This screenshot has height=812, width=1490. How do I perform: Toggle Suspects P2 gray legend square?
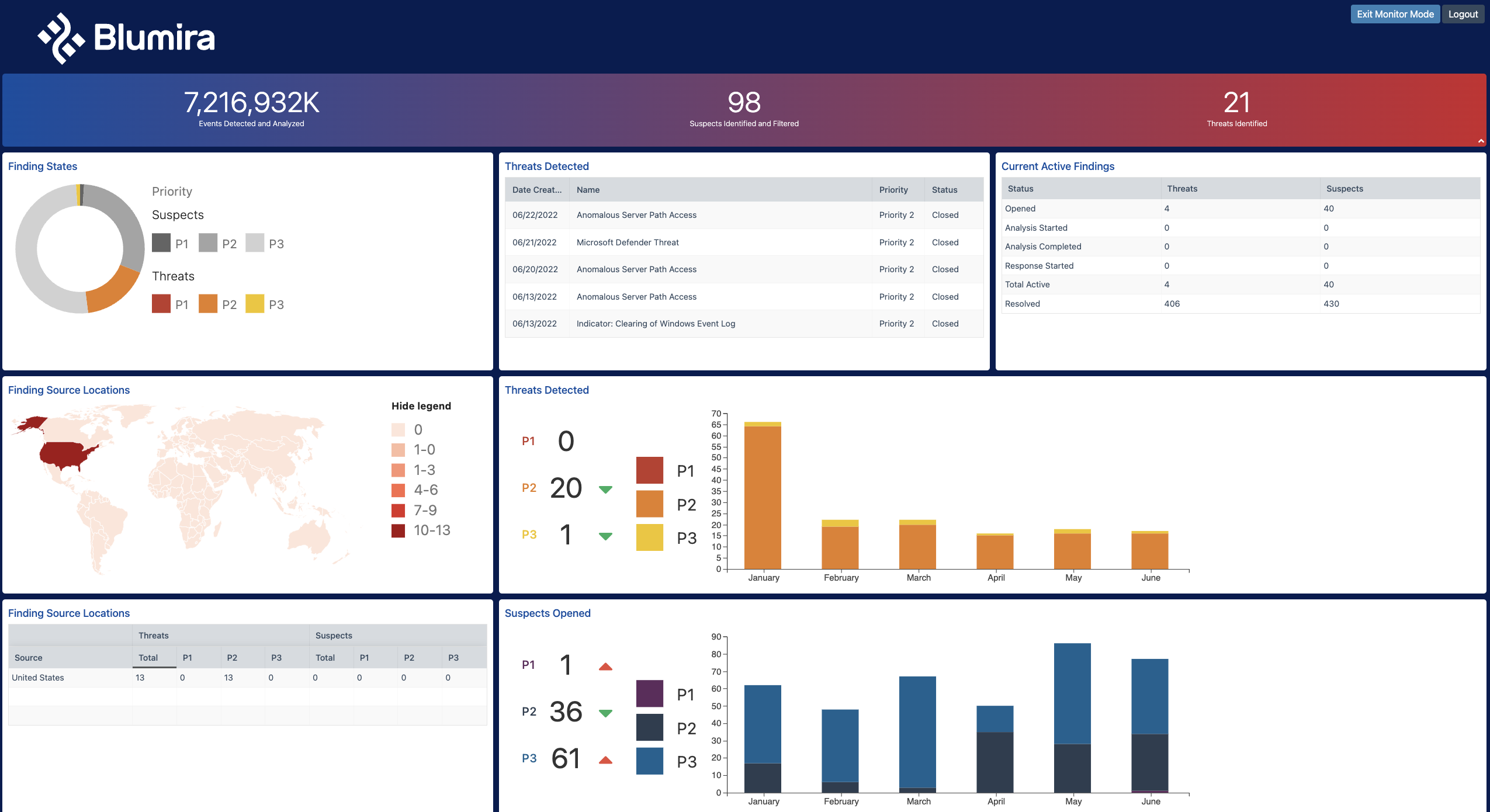pos(208,243)
